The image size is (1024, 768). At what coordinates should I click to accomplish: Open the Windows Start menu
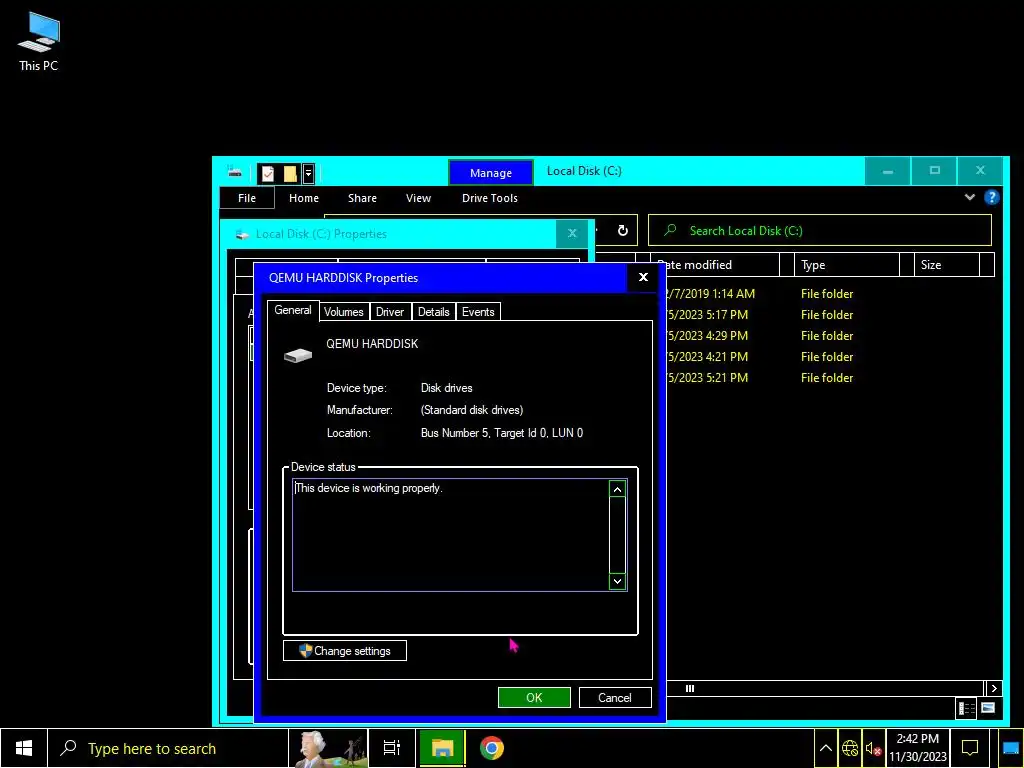click(x=24, y=748)
